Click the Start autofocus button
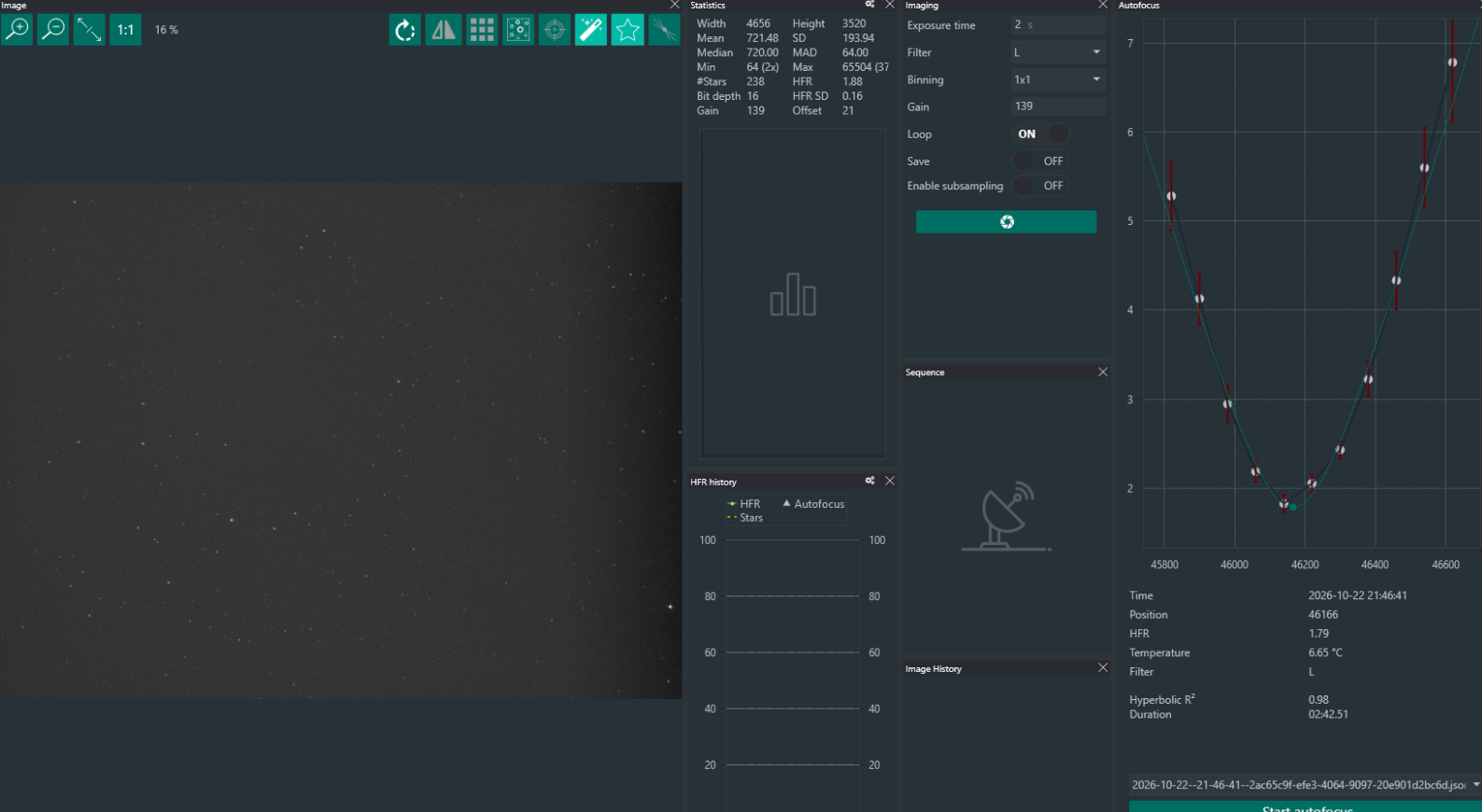Image resolution: width=1482 pixels, height=812 pixels. point(1306,806)
